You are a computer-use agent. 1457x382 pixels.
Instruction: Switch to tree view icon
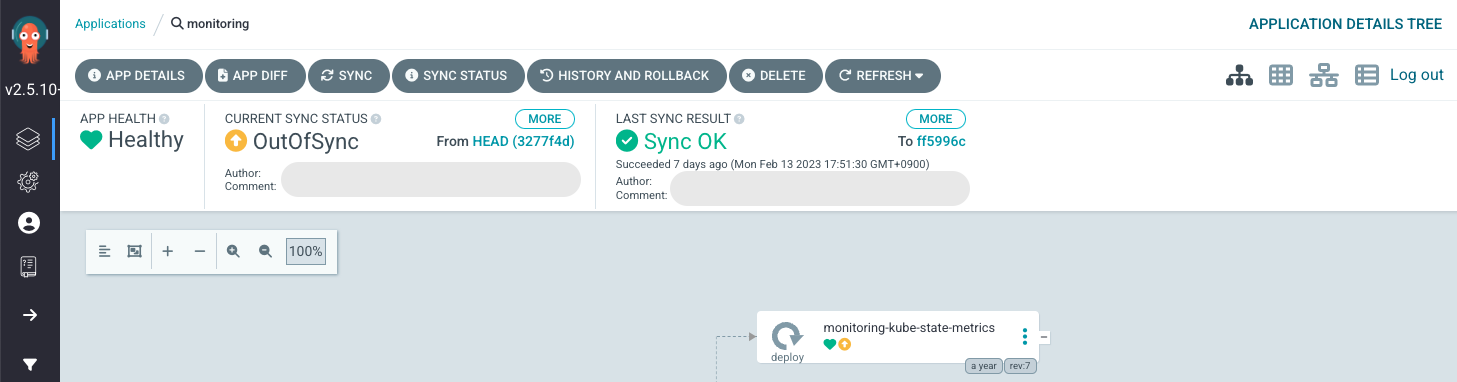(x=1240, y=75)
